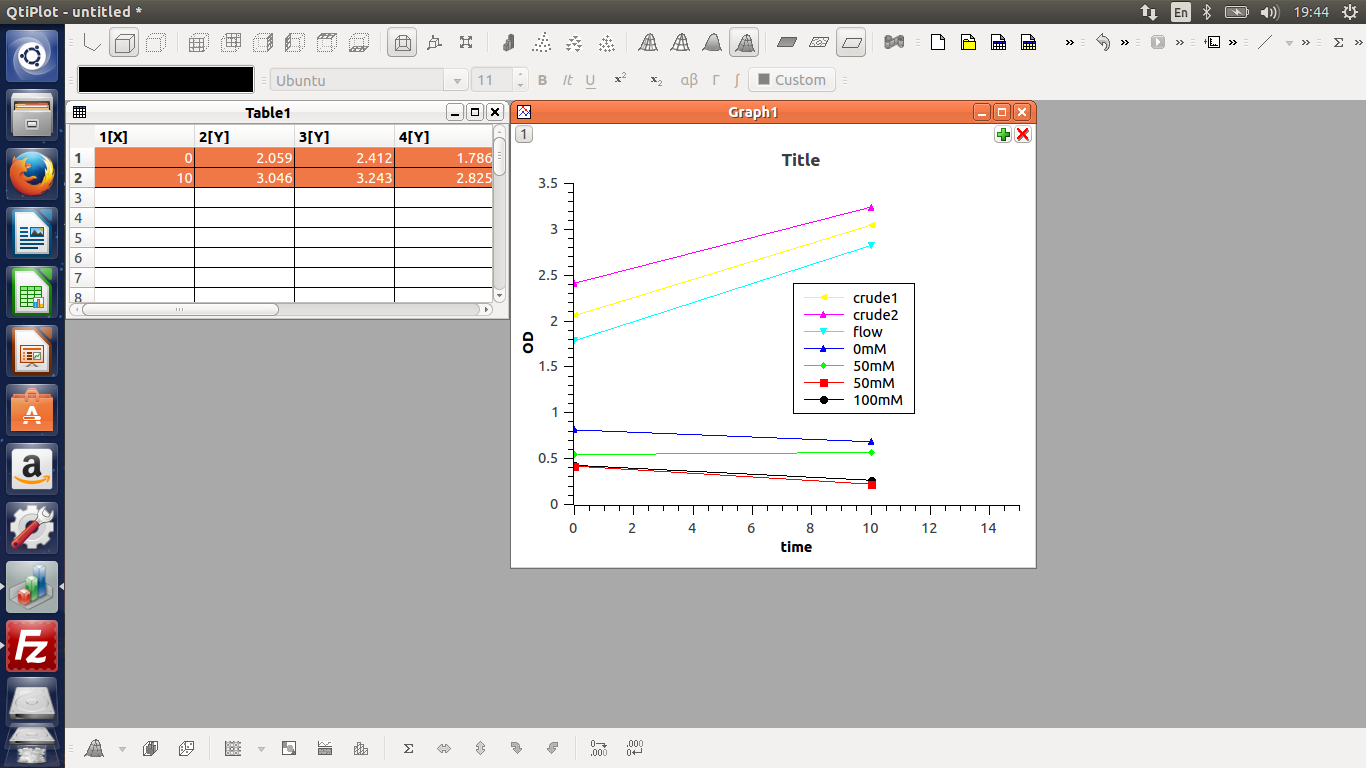Click the Sigma icon in top toolbar
This screenshot has width=1366, height=768.
tap(1339, 43)
